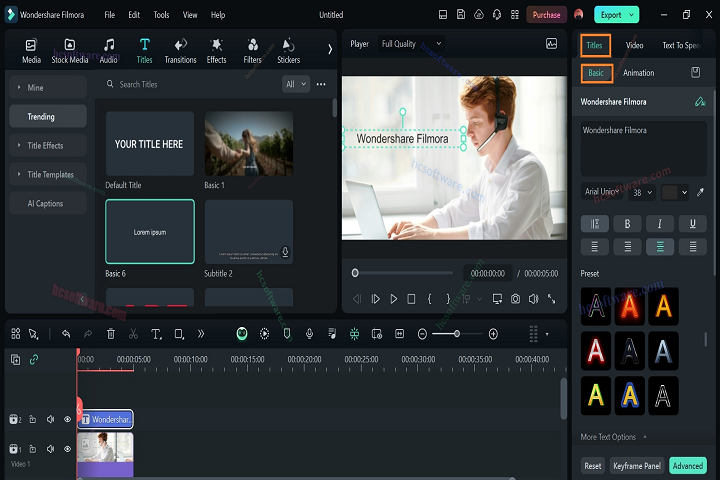Delete selected clip with trash icon

click(111, 334)
